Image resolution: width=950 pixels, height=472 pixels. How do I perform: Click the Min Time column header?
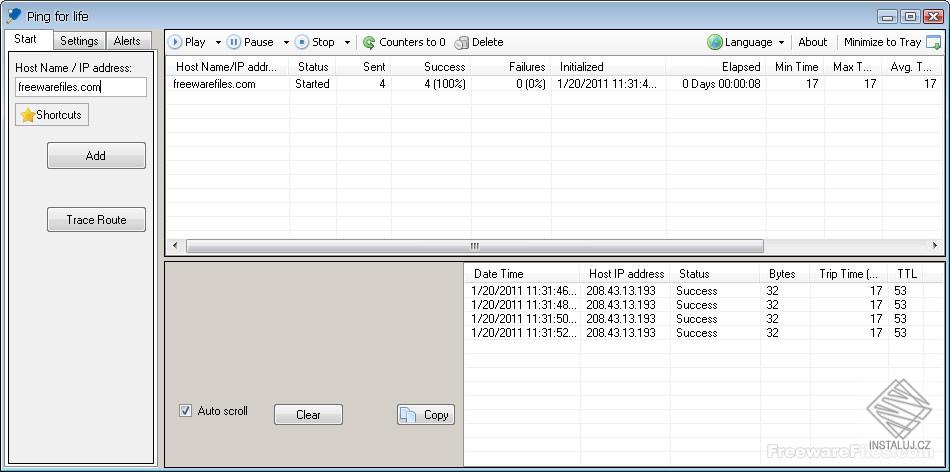tap(796, 67)
